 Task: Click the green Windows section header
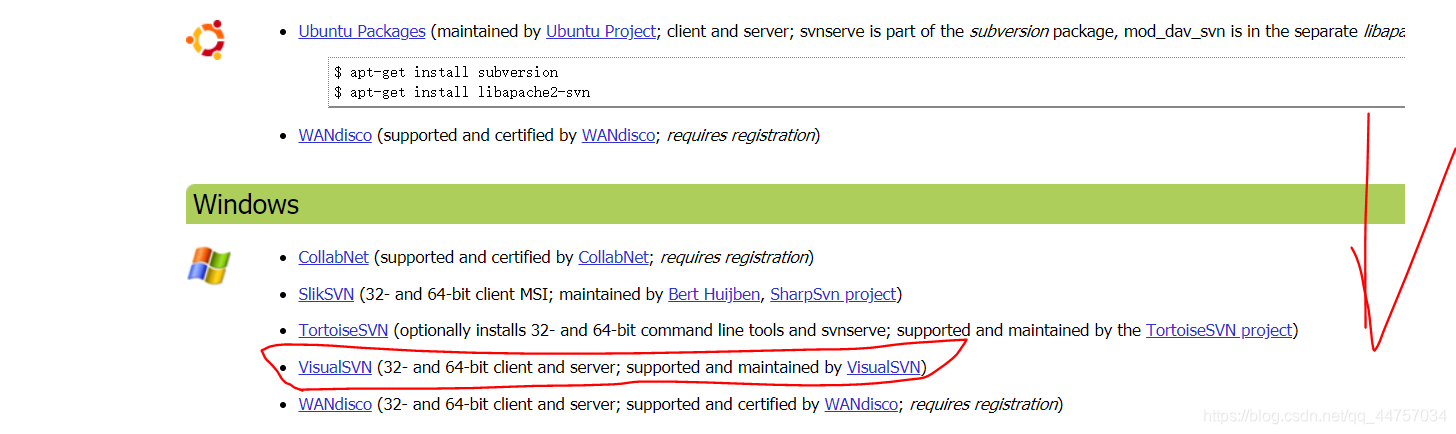point(795,204)
